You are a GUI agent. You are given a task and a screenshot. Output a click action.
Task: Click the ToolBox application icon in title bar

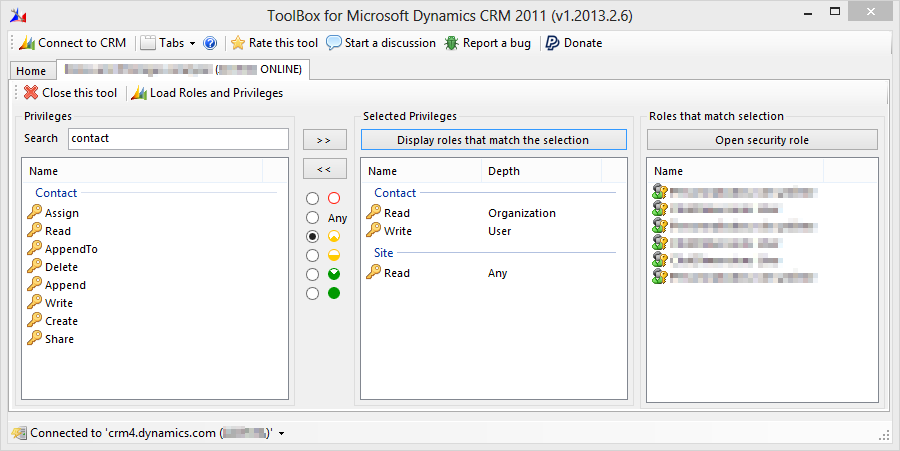tap(18, 15)
